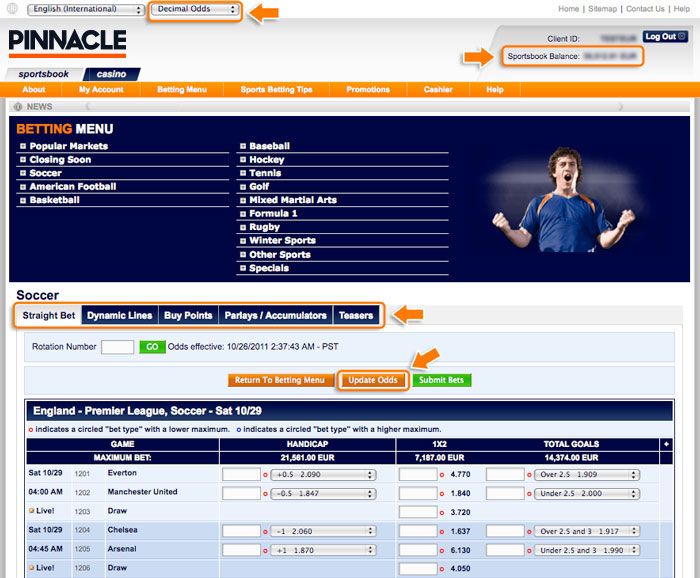Open the Home link at top

click(568, 8)
